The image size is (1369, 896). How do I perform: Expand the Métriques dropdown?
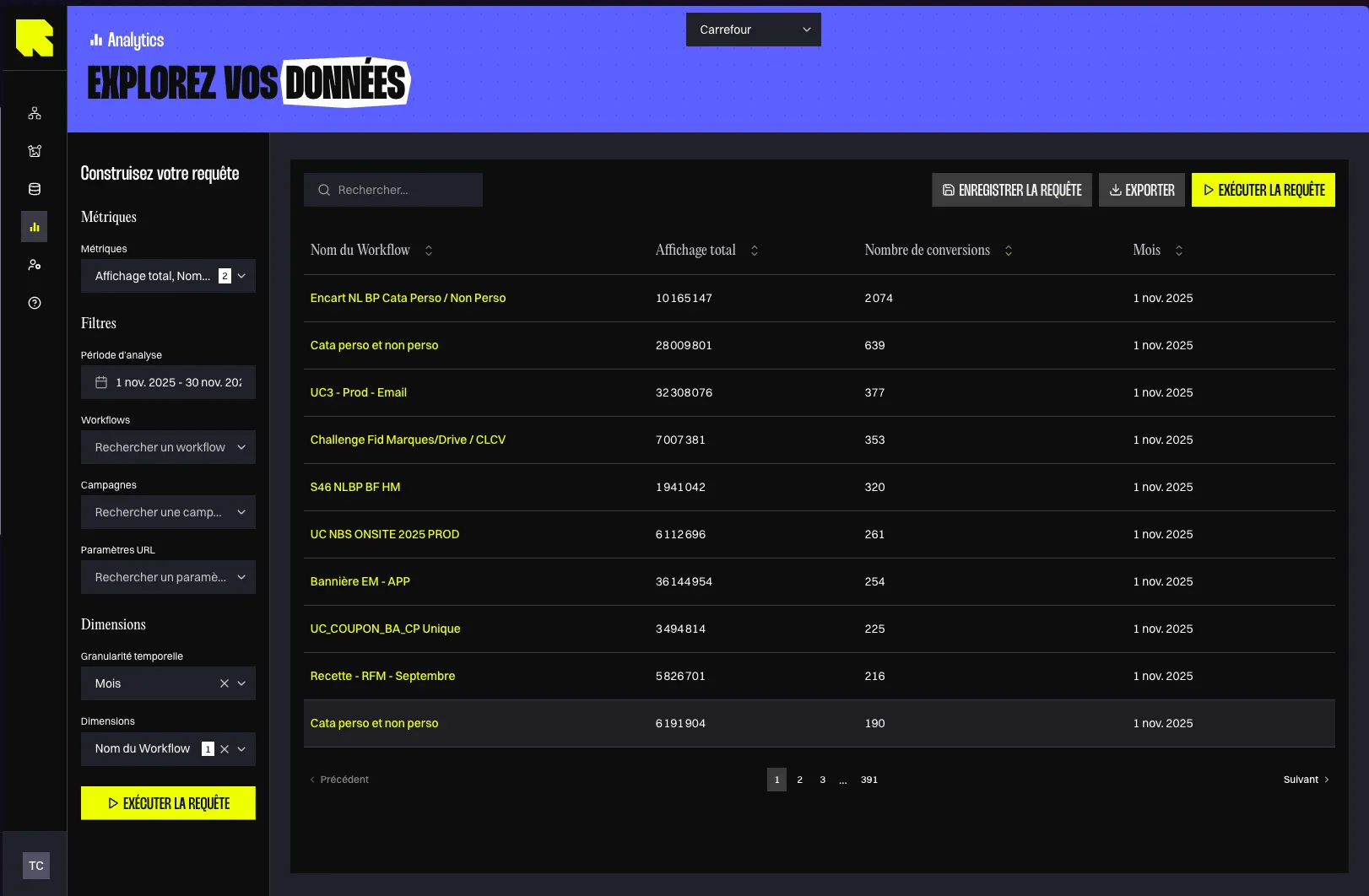click(168, 276)
